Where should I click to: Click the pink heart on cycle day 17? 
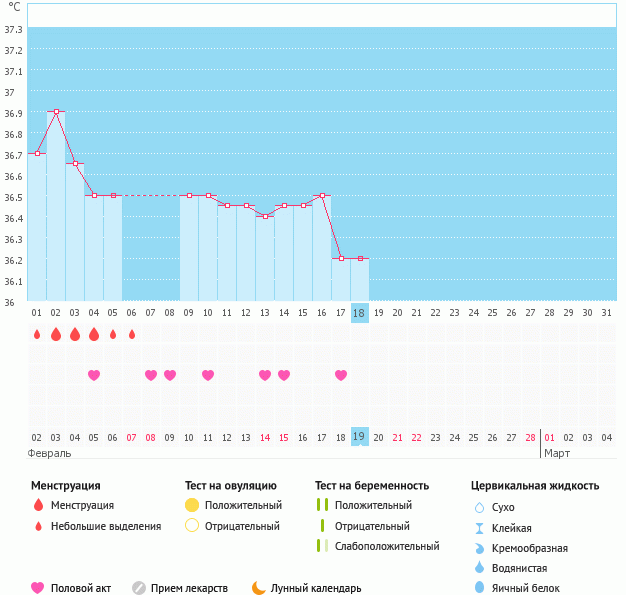coord(341,375)
